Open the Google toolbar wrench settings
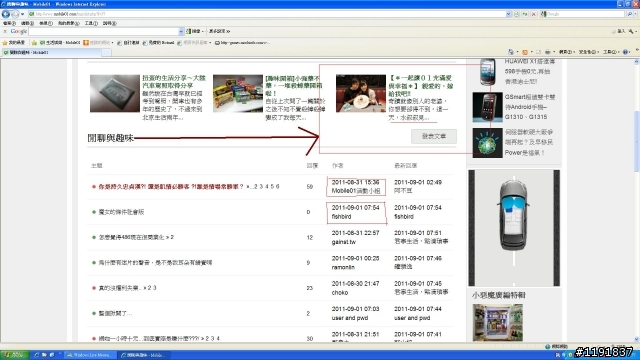 [631, 31]
